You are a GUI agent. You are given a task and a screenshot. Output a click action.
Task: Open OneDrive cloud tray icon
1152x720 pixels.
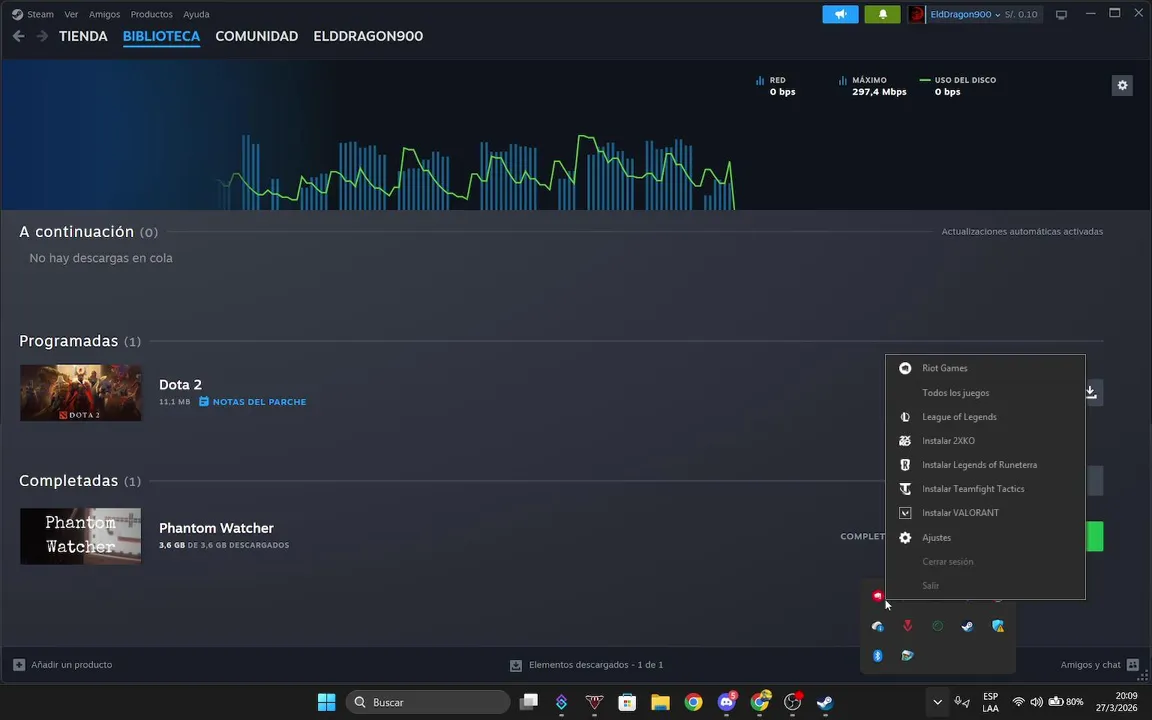877,626
